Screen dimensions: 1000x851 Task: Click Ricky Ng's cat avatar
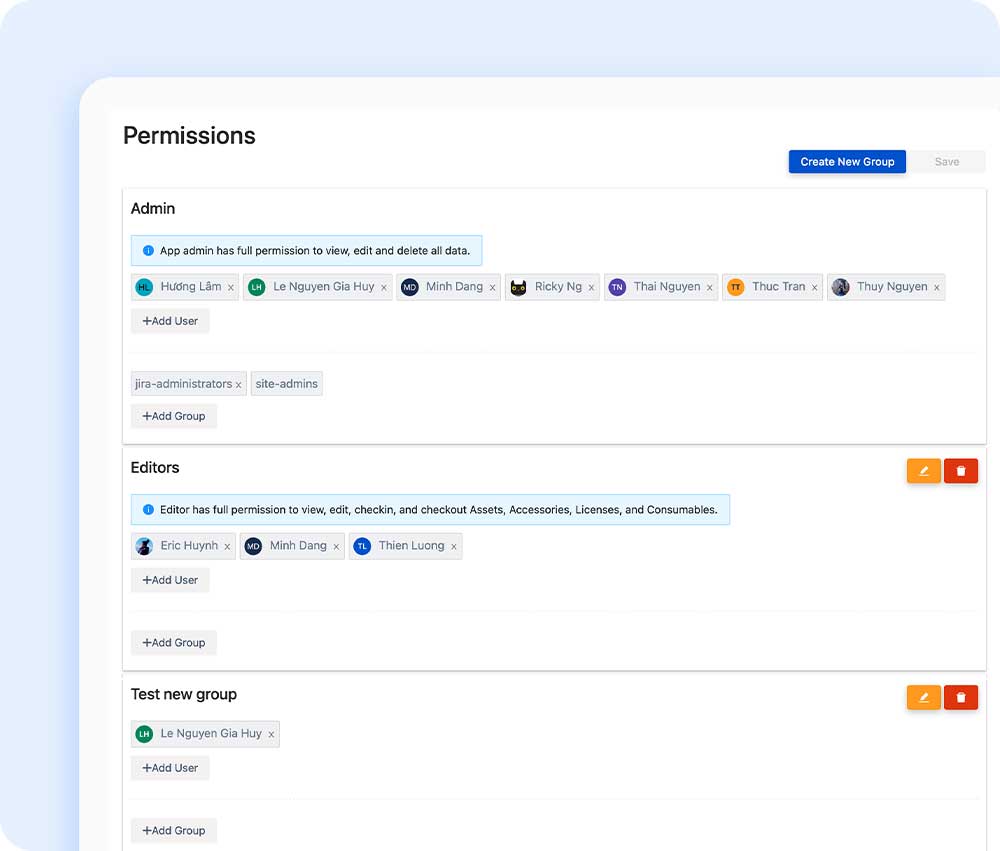click(x=518, y=287)
